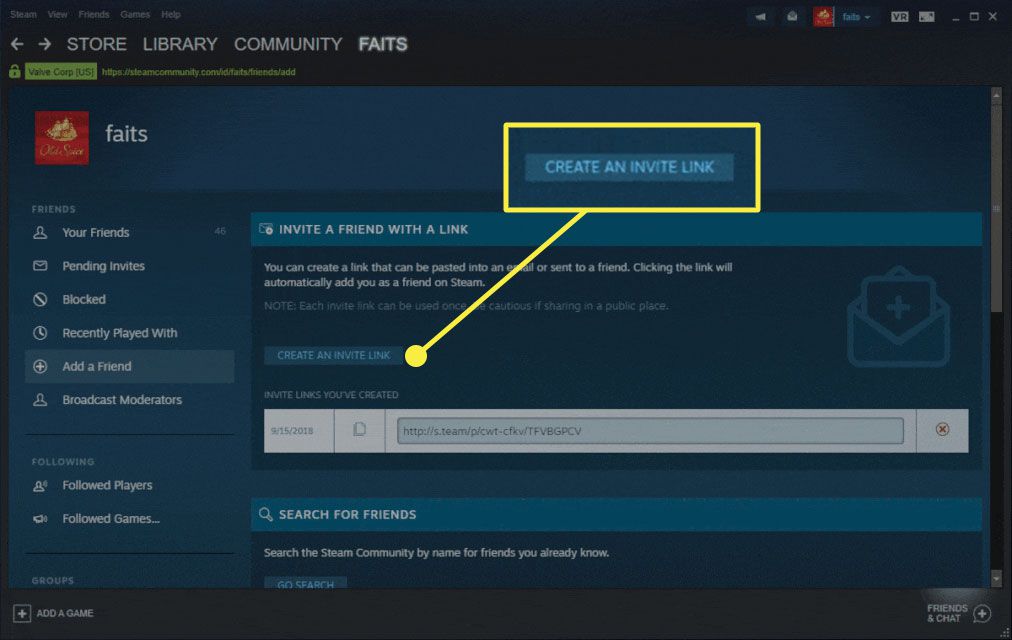1012x640 pixels.
Task: Copy the invite link with the copy icon
Action: point(359,430)
